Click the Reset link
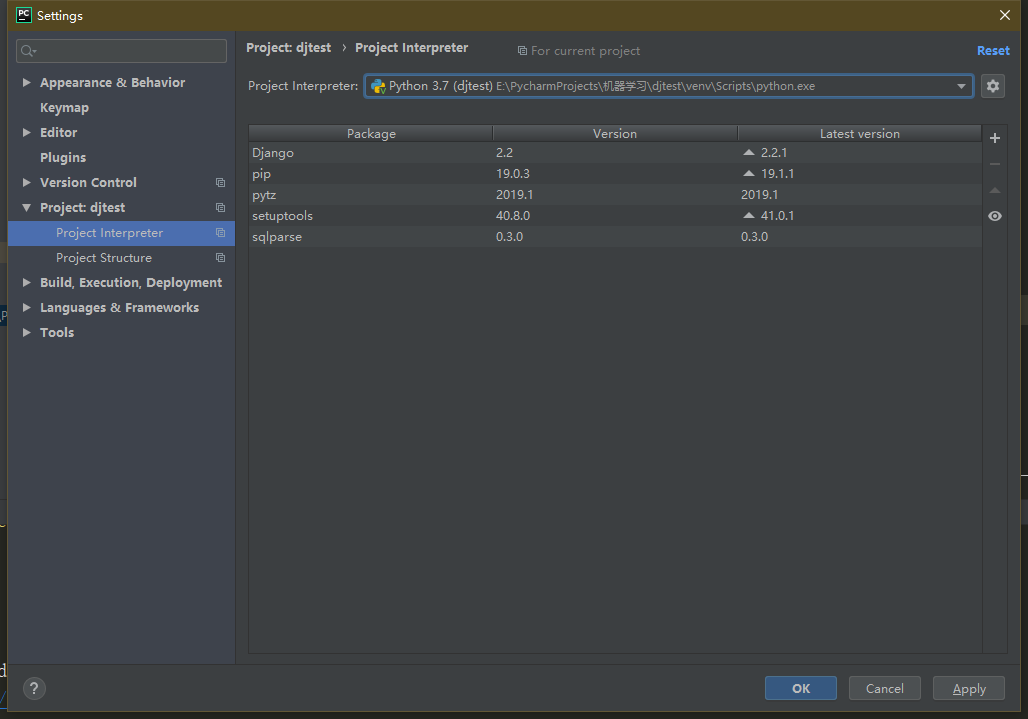This screenshot has height=719, width=1028. click(x=993, y=50)
